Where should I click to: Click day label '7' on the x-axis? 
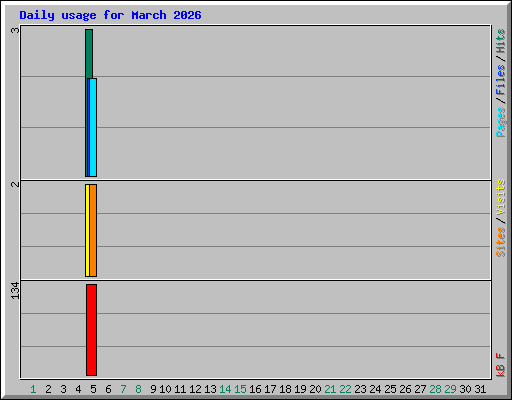click(123, 389)
